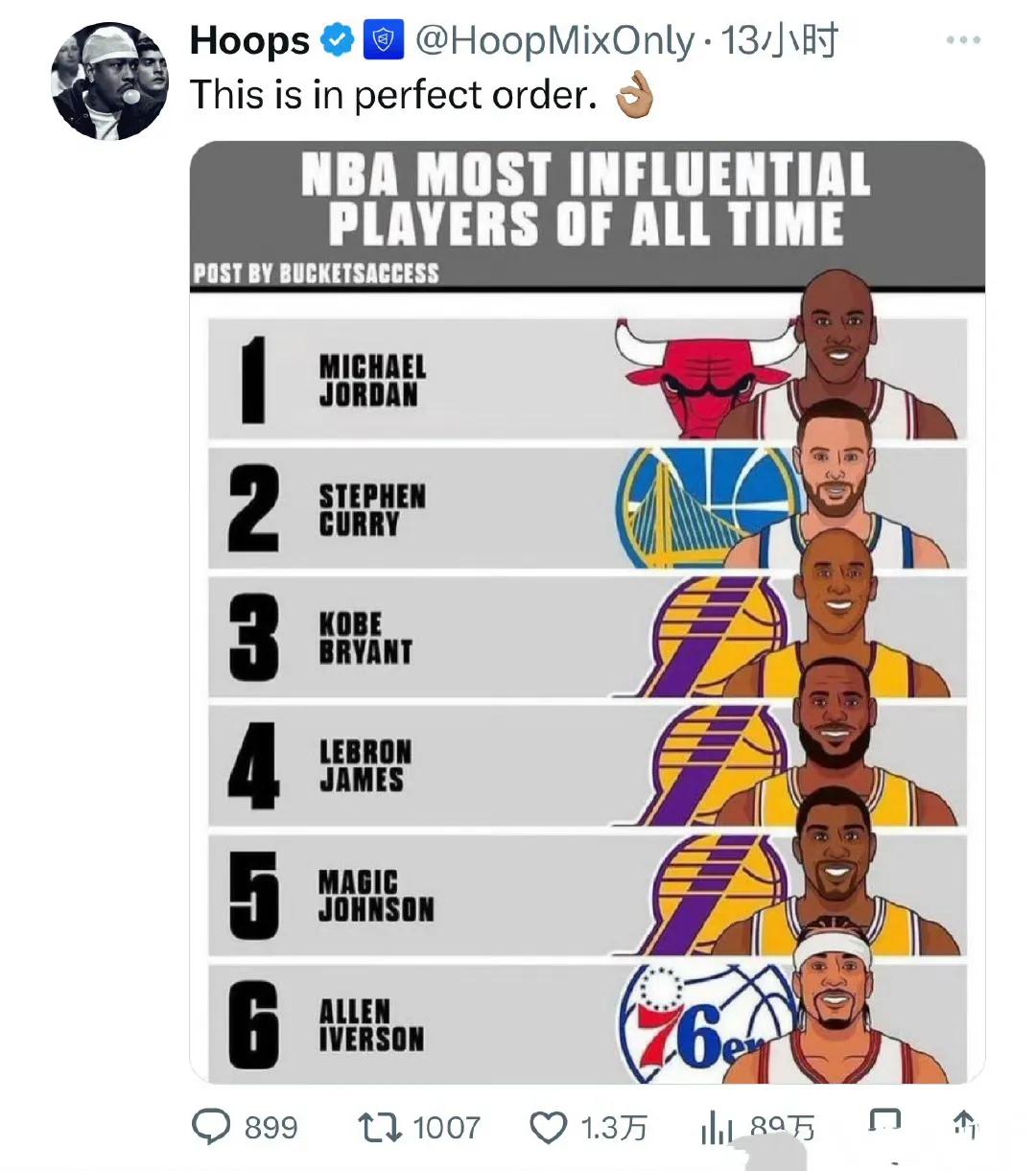Tap the share upload icon
The image size is (1036, 1171).
pos(964,1124)
